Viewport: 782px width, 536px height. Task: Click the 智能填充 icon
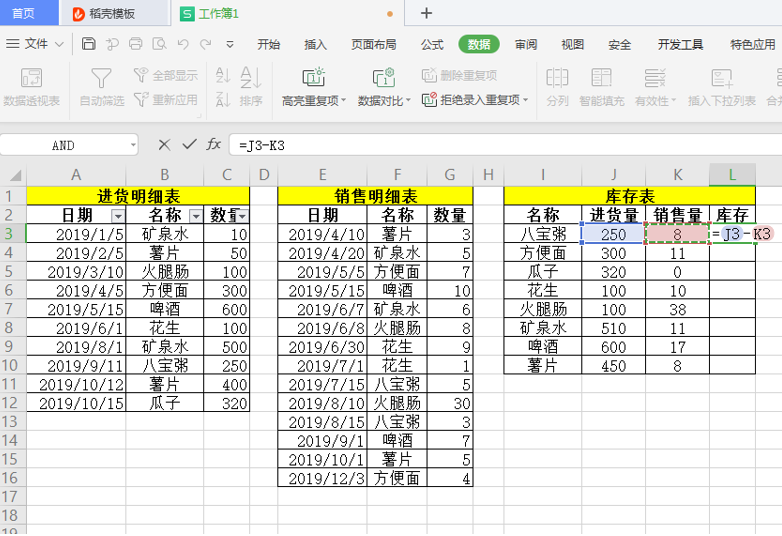coord(601,78)
